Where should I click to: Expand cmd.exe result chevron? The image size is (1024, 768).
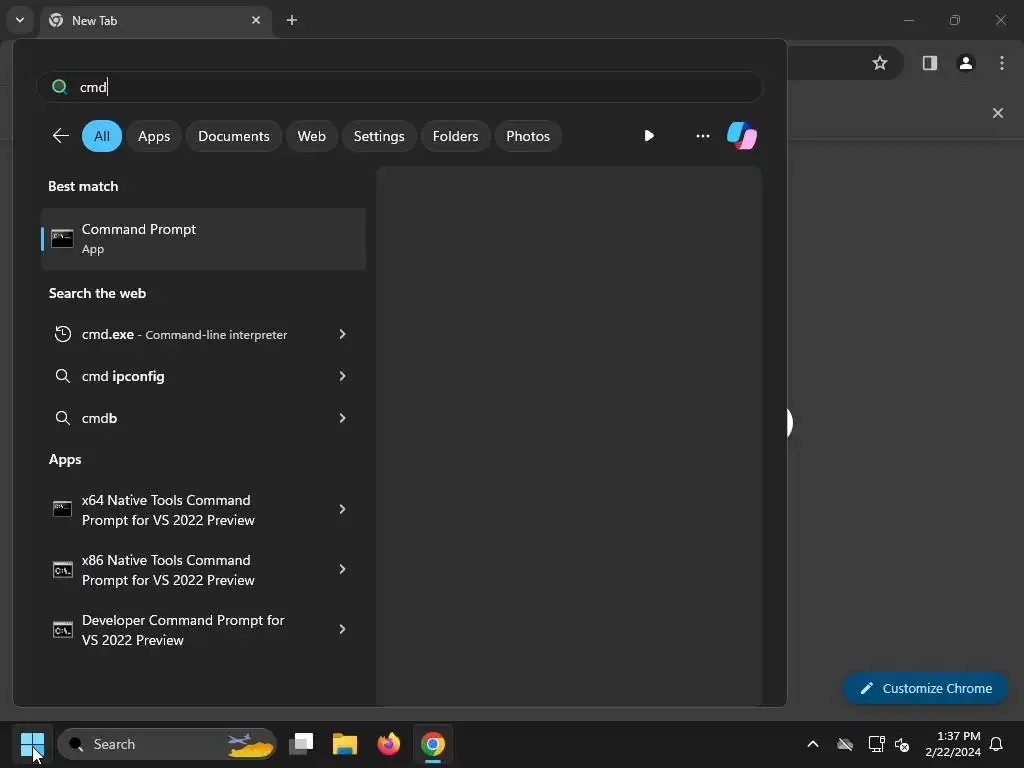[342, 334]
